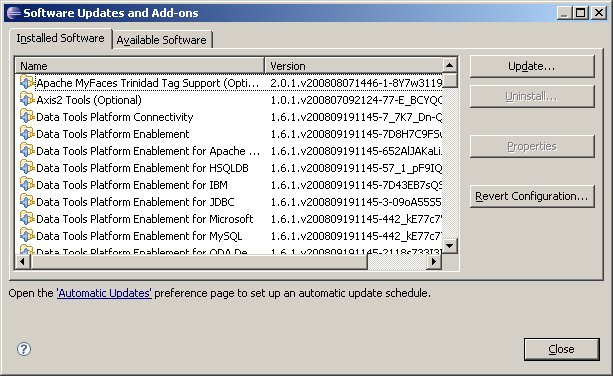Open the 'Automatic Updates' preference link
The image size is (613, 376).
pos(104,293)
